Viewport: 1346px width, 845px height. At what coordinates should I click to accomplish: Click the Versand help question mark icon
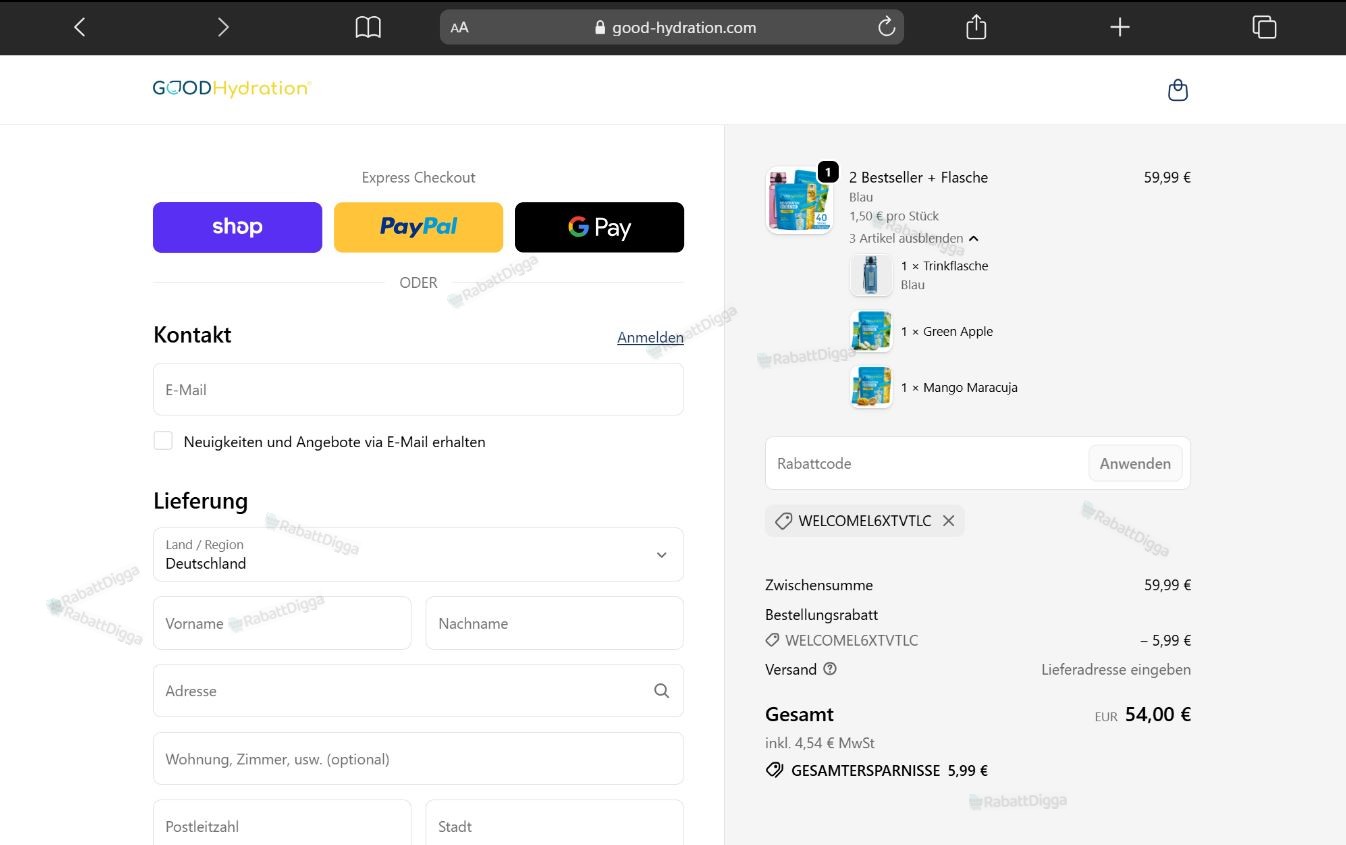click(x=830, y=669)
